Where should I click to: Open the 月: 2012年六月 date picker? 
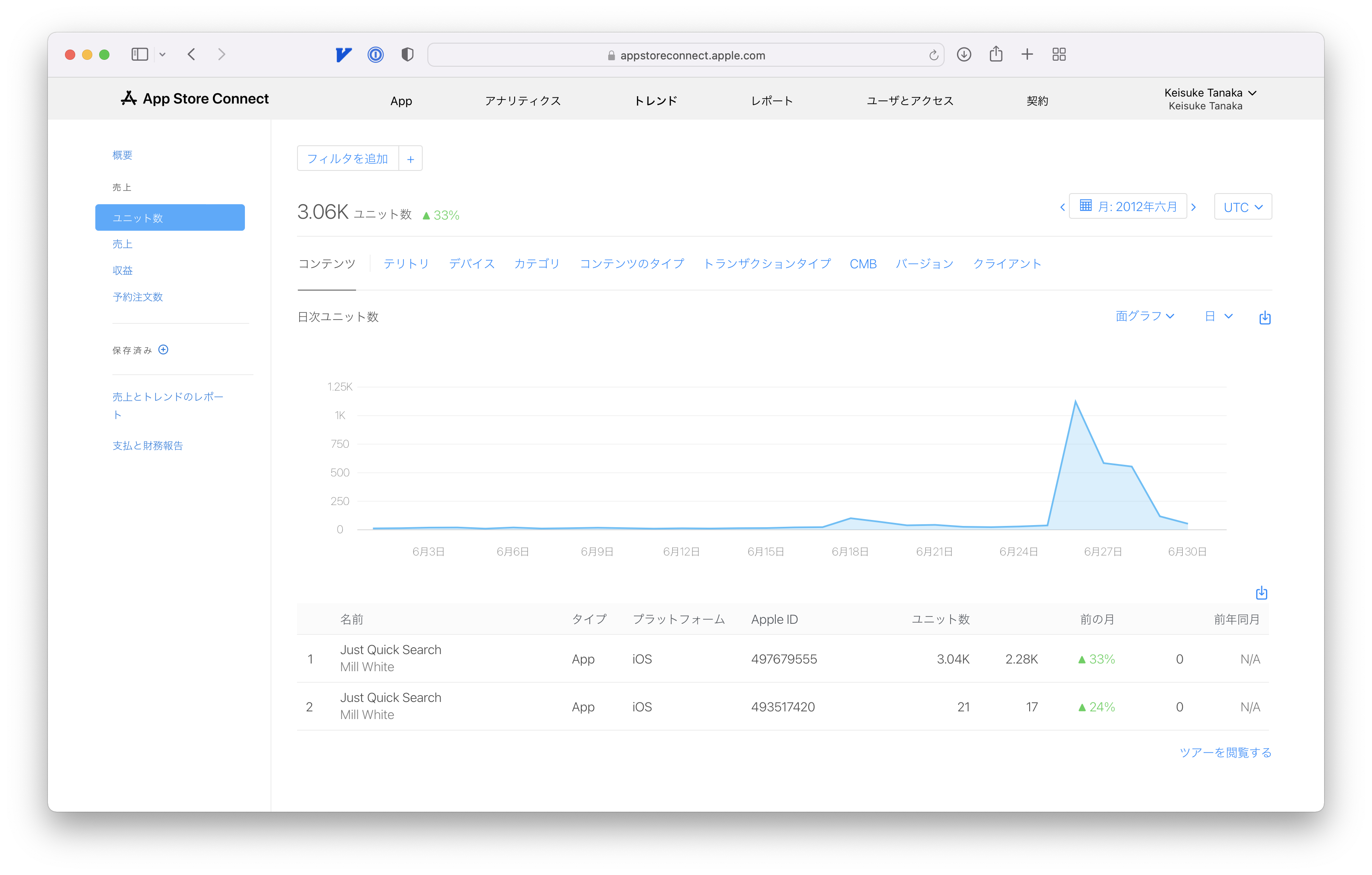pyautogui.click(x=1128, y=206)
